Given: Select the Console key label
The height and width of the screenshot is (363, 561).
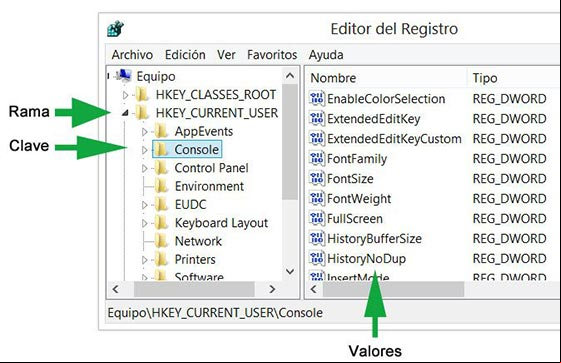Looking at the screenshot, I should [x=196, y=149].
